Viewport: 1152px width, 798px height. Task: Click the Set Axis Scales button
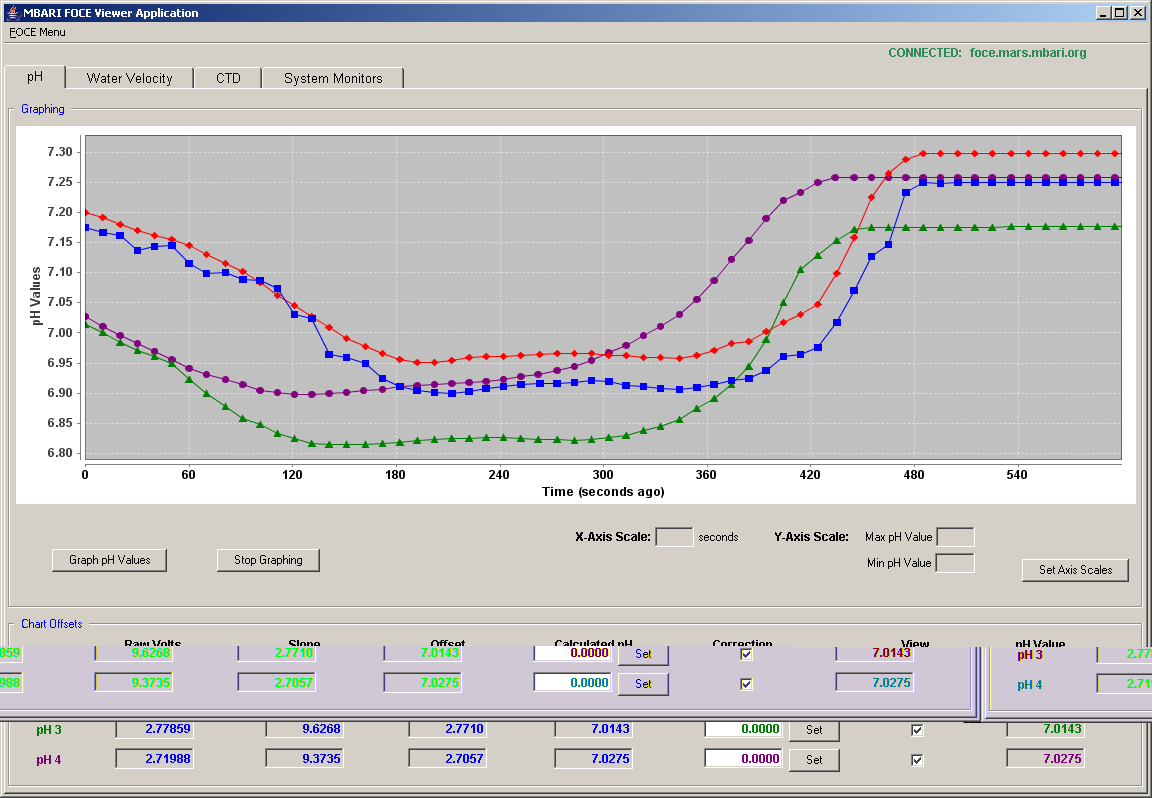click(1075, 569)
